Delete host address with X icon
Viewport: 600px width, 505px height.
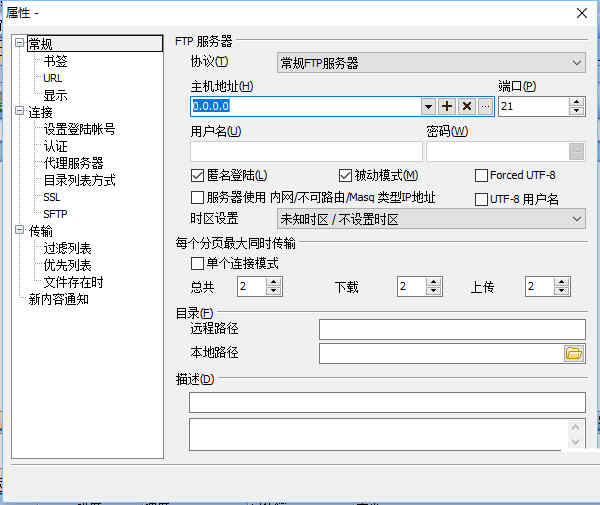click(x=466, y=106)
